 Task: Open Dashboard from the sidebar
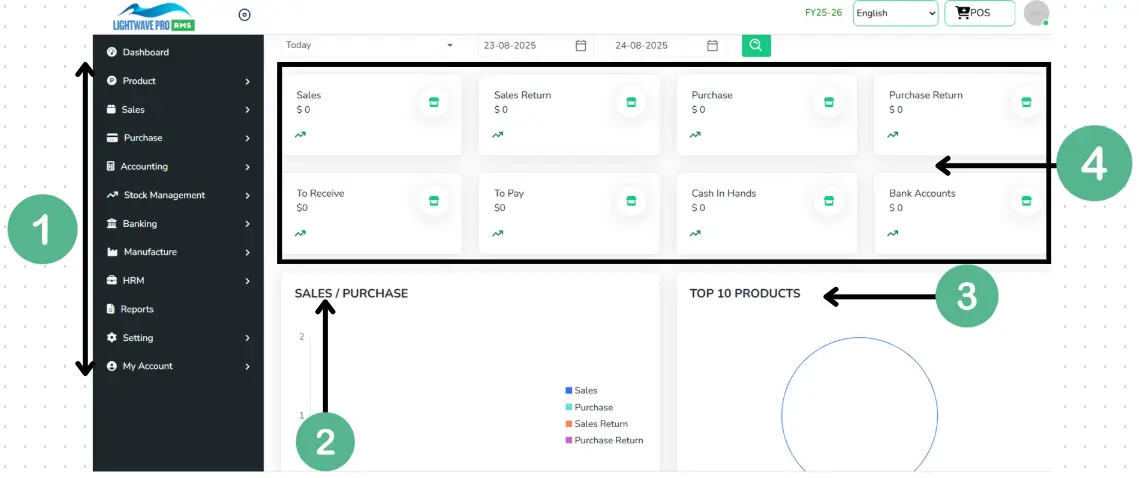pyautogui.click(x=145, y=52)
